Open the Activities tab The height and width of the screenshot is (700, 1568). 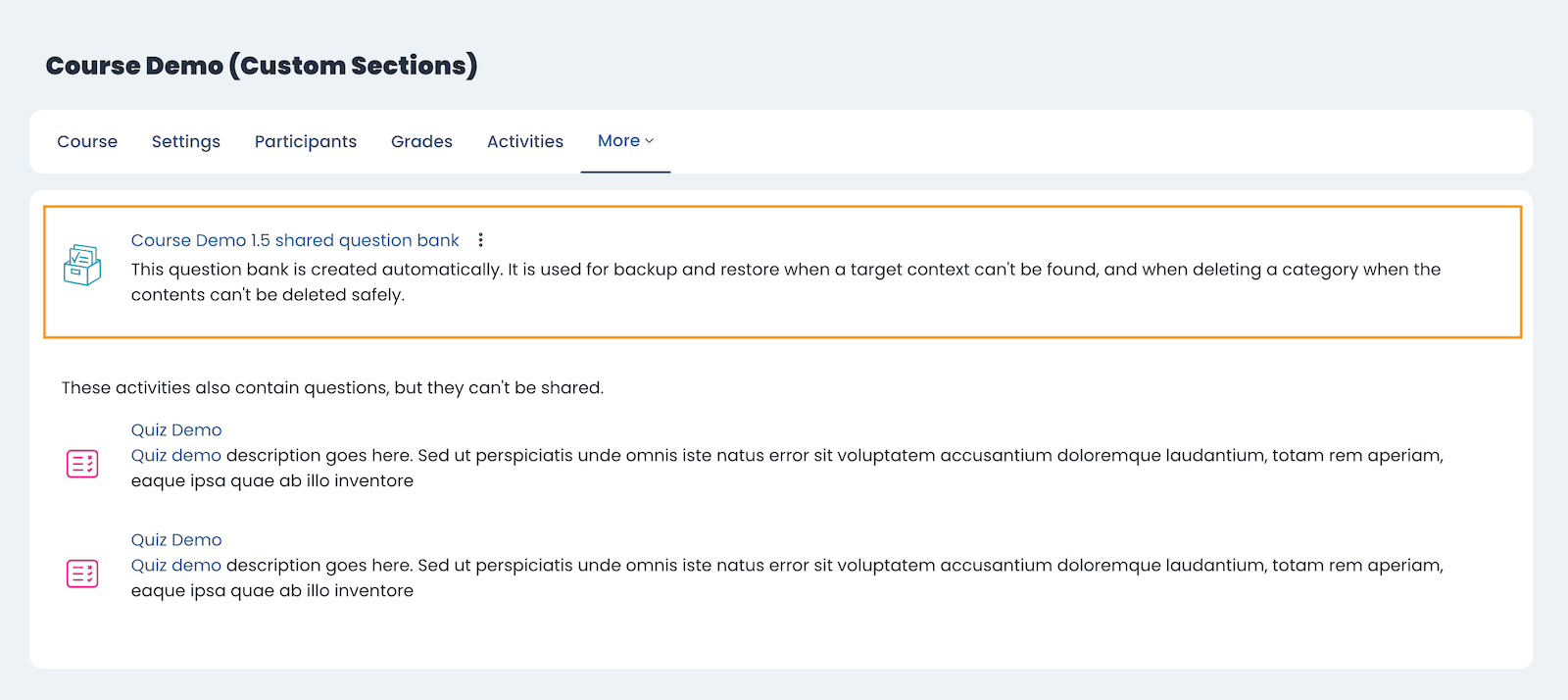[x=525, y=141]
